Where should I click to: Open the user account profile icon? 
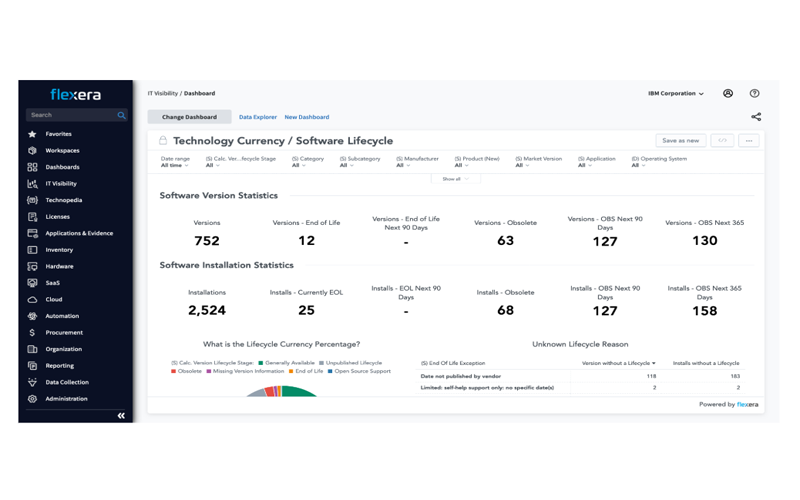tap(728, 93)
